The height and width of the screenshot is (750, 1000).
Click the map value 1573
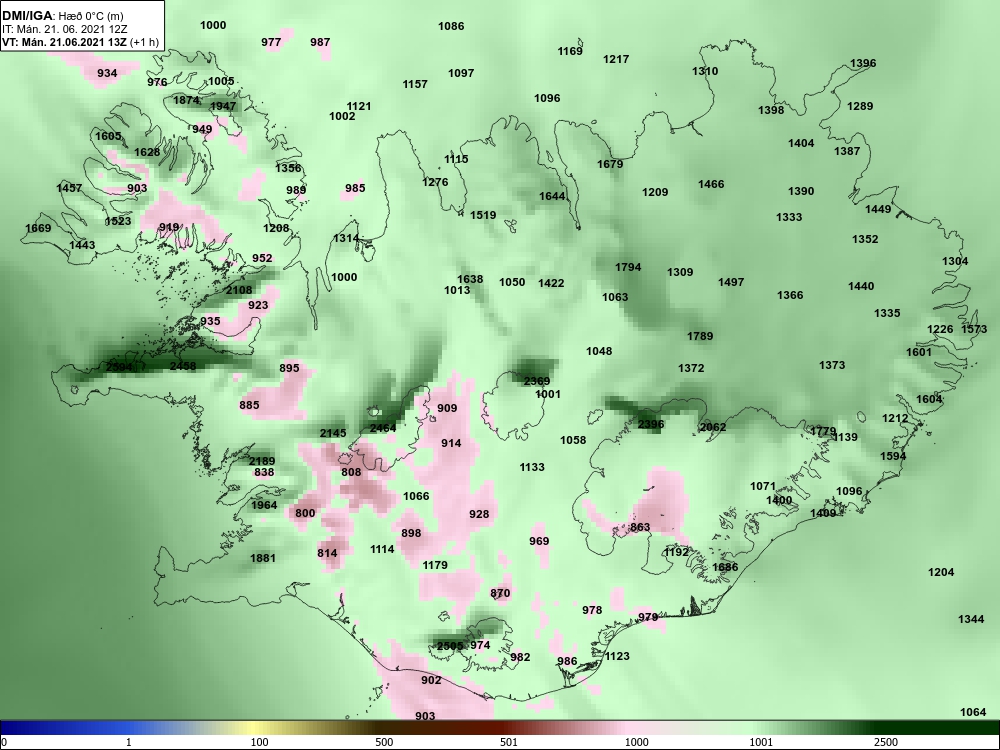pyautogui.click(x=974, y=329)
